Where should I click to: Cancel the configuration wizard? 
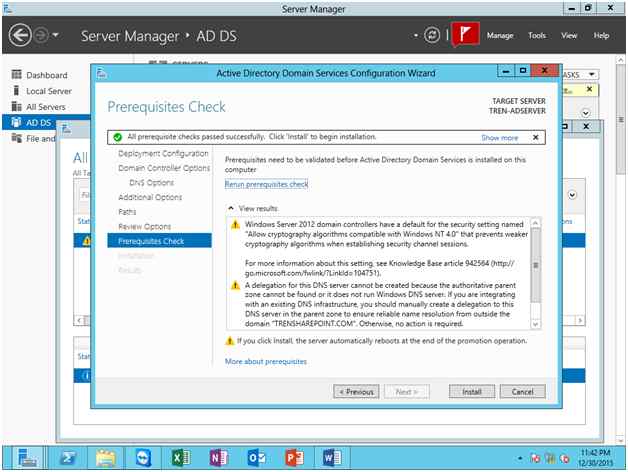pyautogui.click(x=522, y=391)
